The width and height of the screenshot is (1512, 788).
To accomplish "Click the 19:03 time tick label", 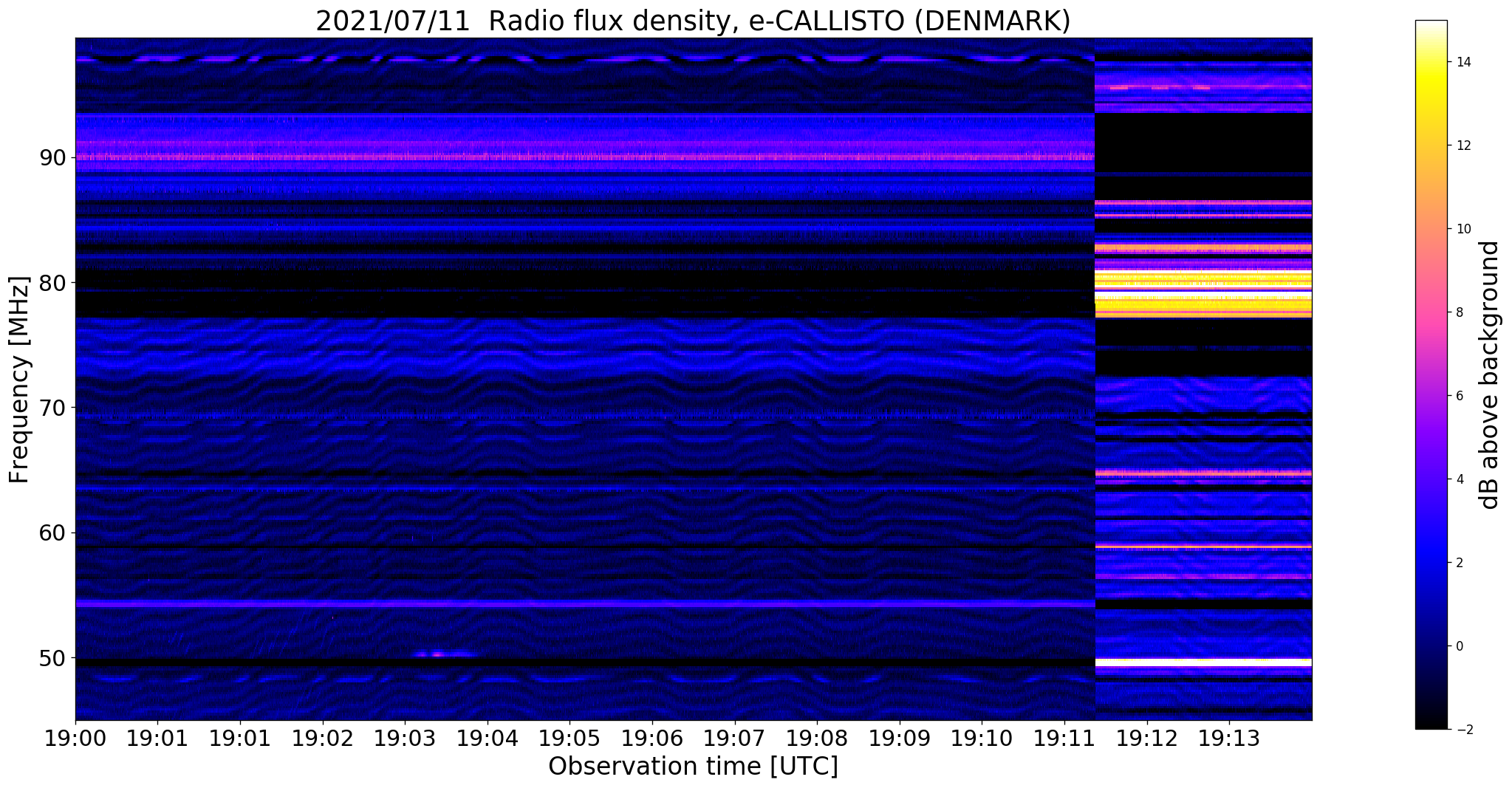I will [x=405, y=739].
